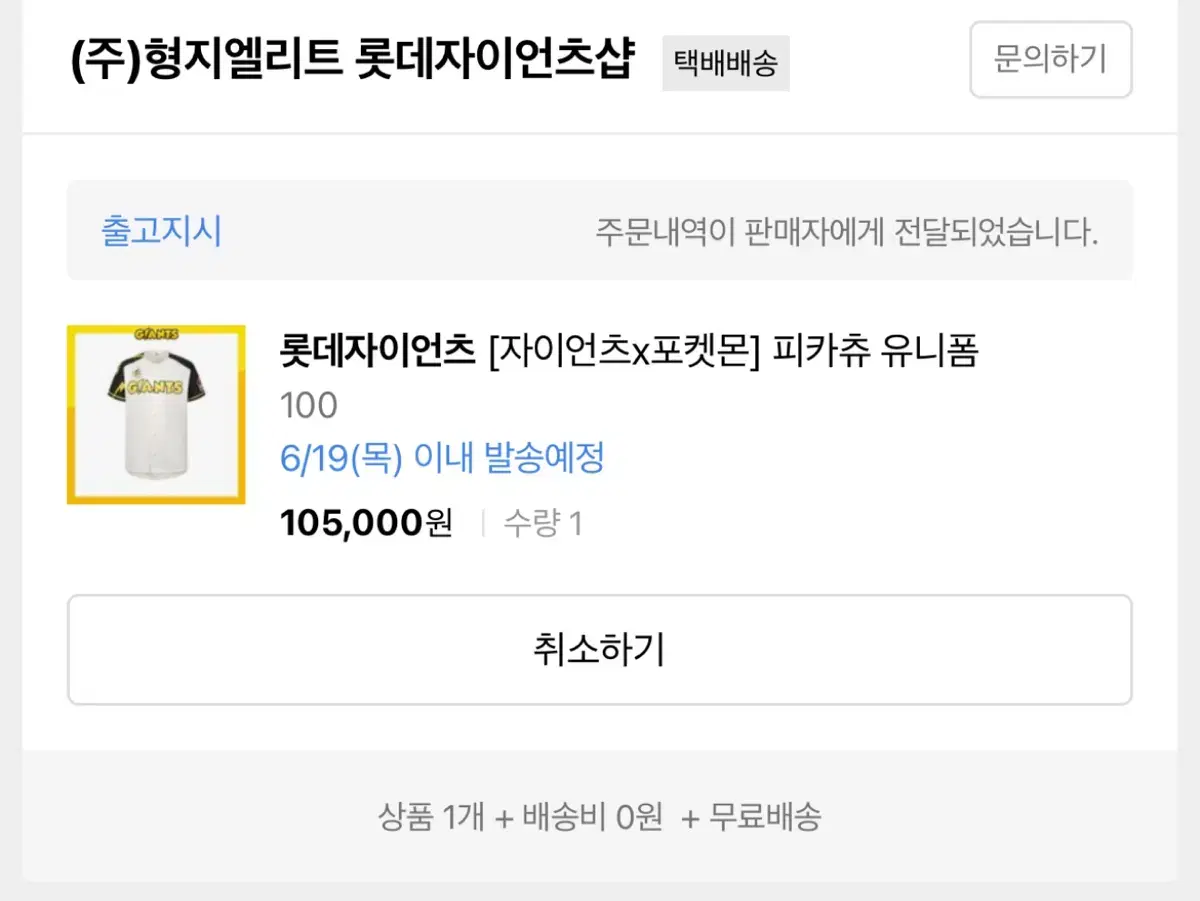Click the divider between price and quantity
Image resolution: width=1200 pixels, height=901 pixels.
pyautogui.click(x=483, y=523)
